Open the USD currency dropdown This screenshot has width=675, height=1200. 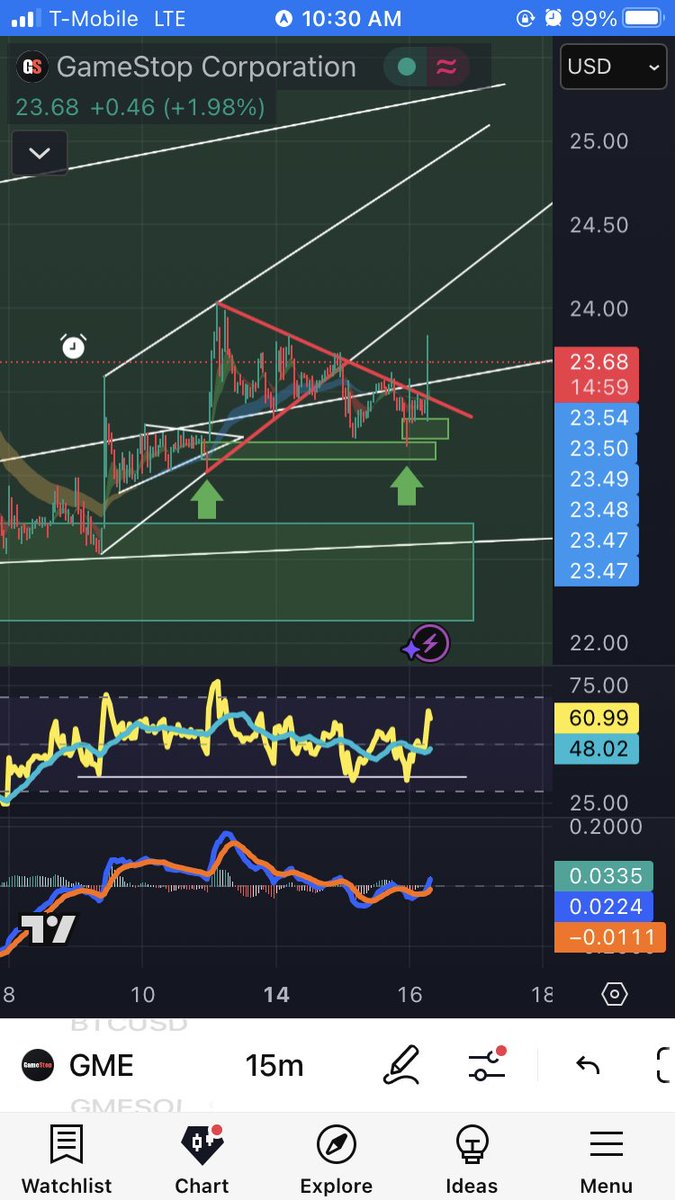[614, 68]
